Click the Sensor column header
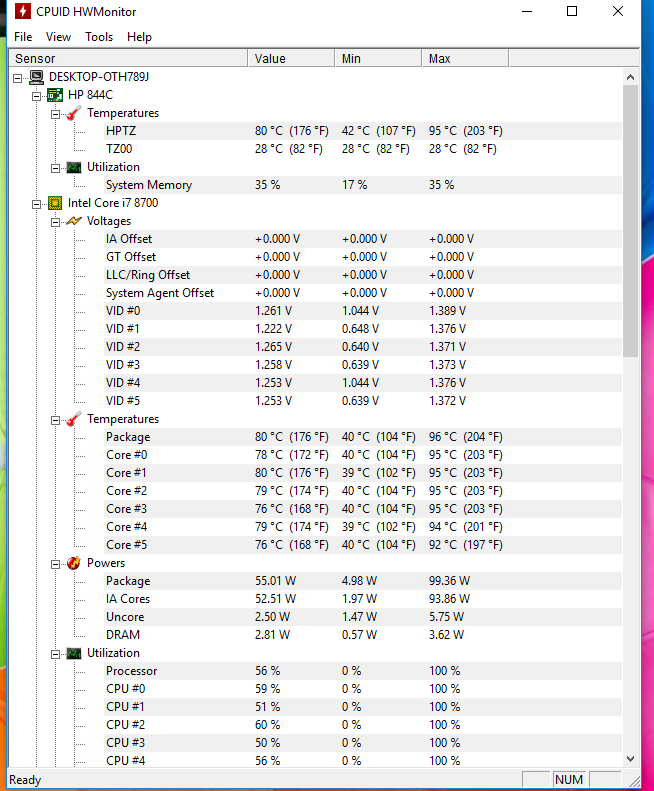Viewport: 654px width, 791px height. (129, 59)
